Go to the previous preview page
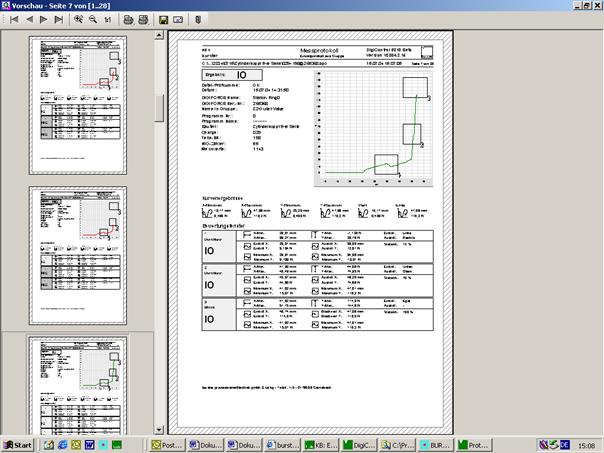604x453 pixels. pos(28,19)
